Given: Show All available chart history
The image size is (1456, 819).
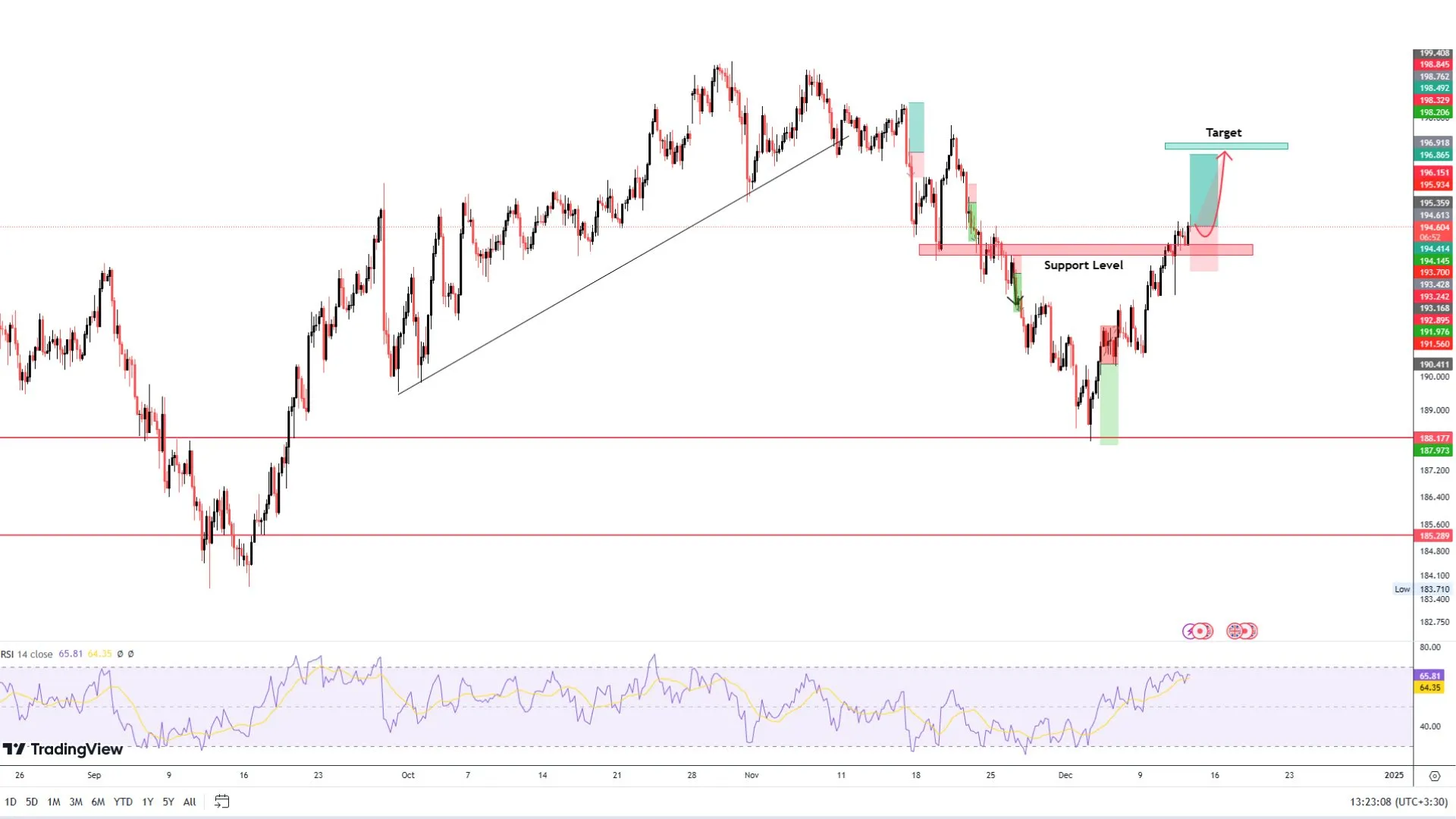Looking at the screenshot, I should 190,802.
